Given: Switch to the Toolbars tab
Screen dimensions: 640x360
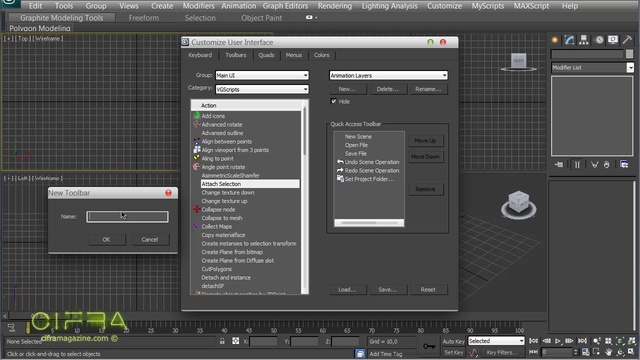Looking at the screenshot, I should pos(236,55).
